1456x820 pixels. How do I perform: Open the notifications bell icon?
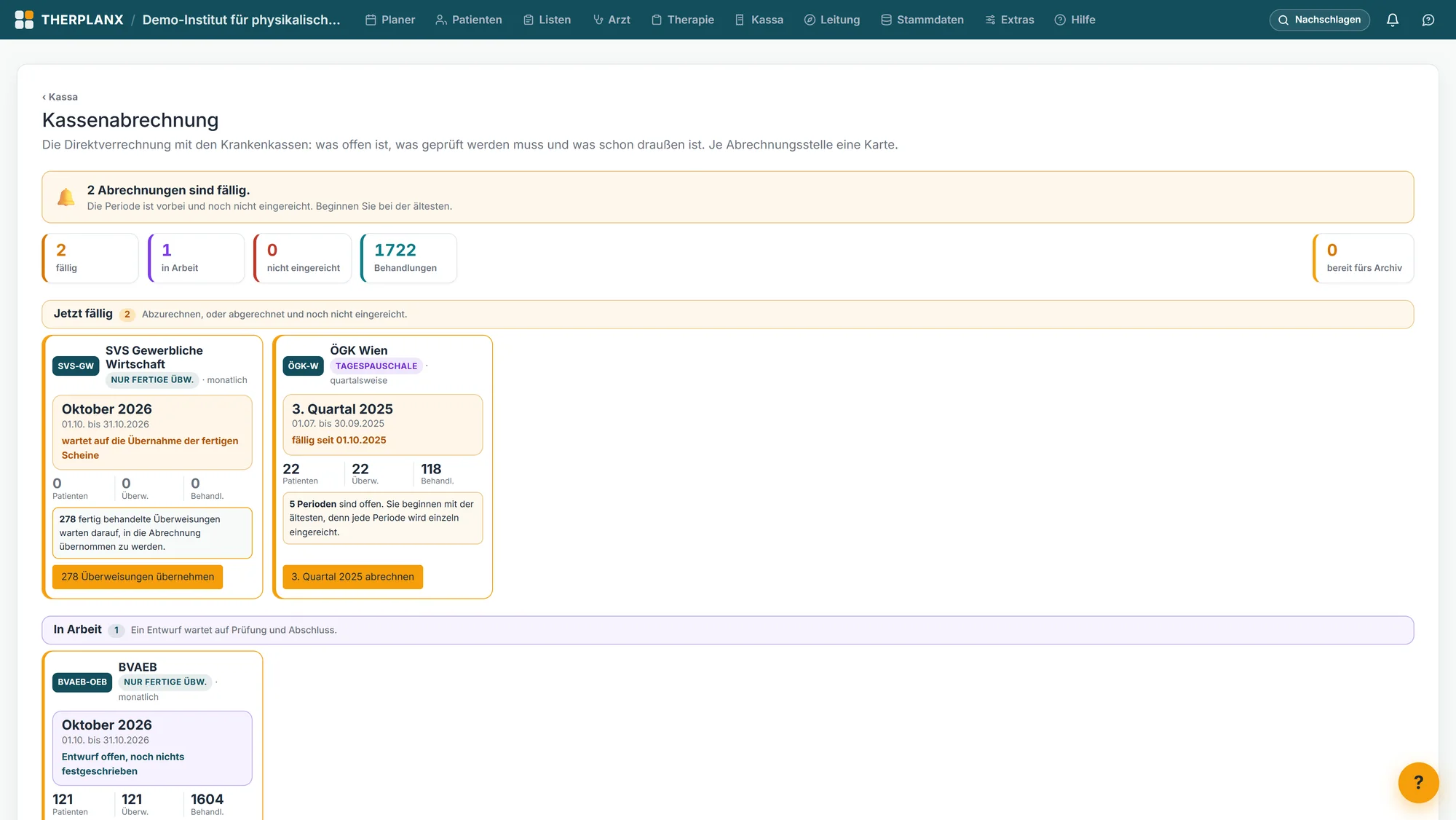pyautogui.click(x=1392, y=20)
